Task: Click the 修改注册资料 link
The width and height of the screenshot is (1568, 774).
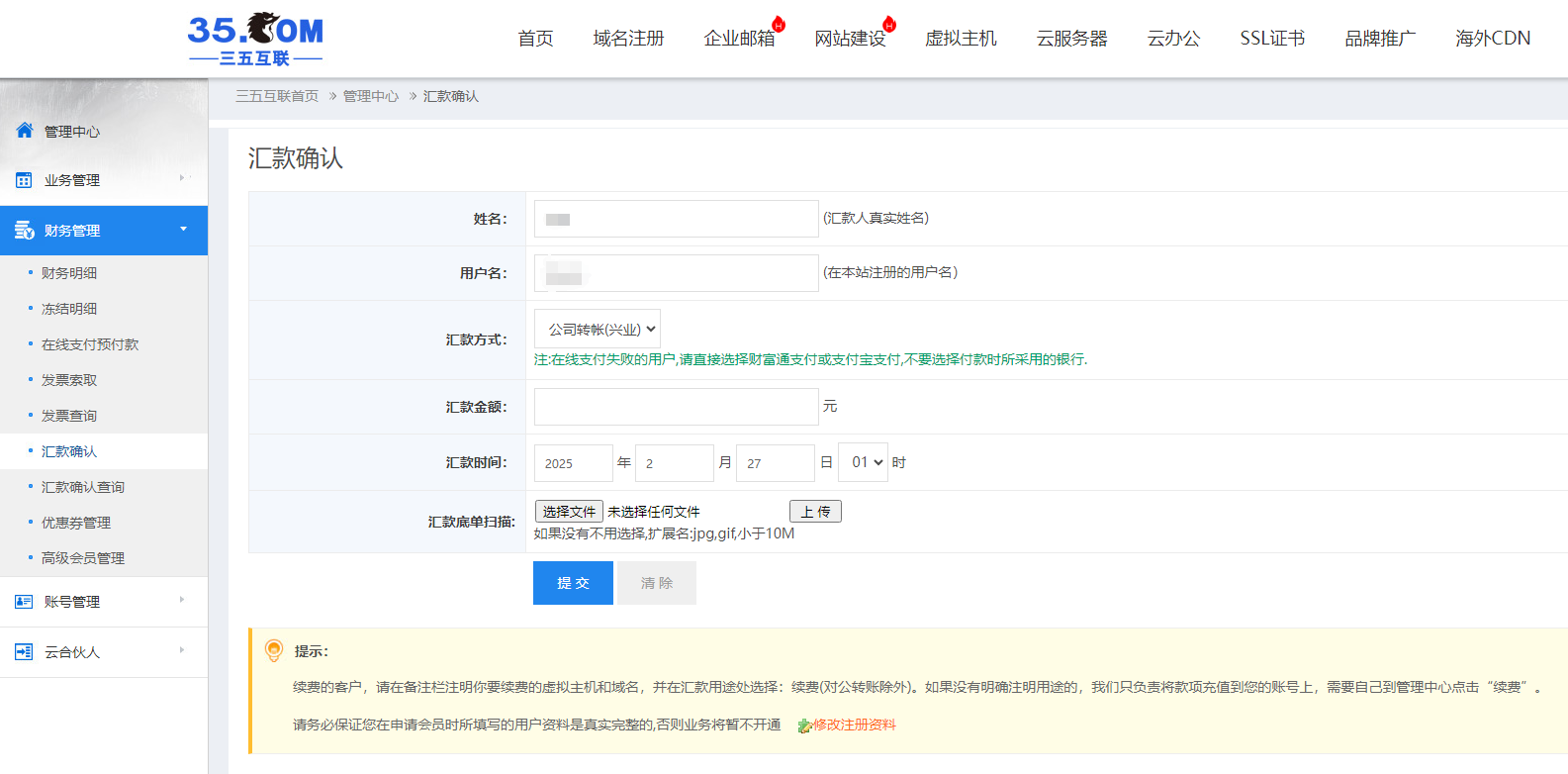Action: (854, 725)
